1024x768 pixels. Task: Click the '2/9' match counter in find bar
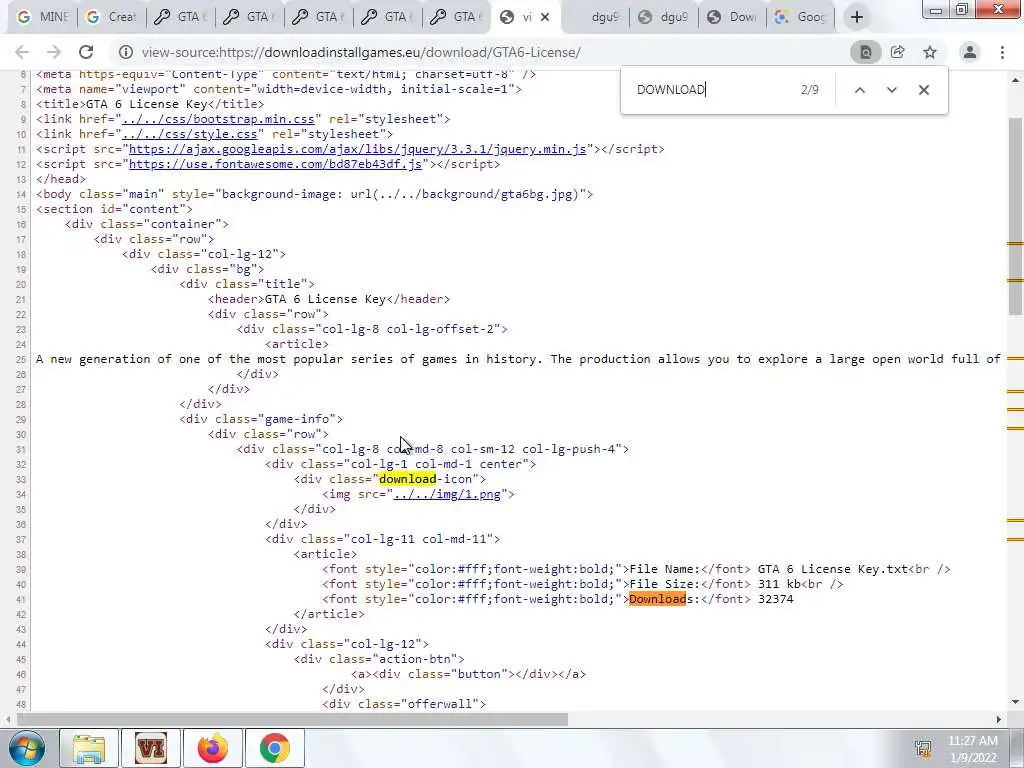coord(810,90)
